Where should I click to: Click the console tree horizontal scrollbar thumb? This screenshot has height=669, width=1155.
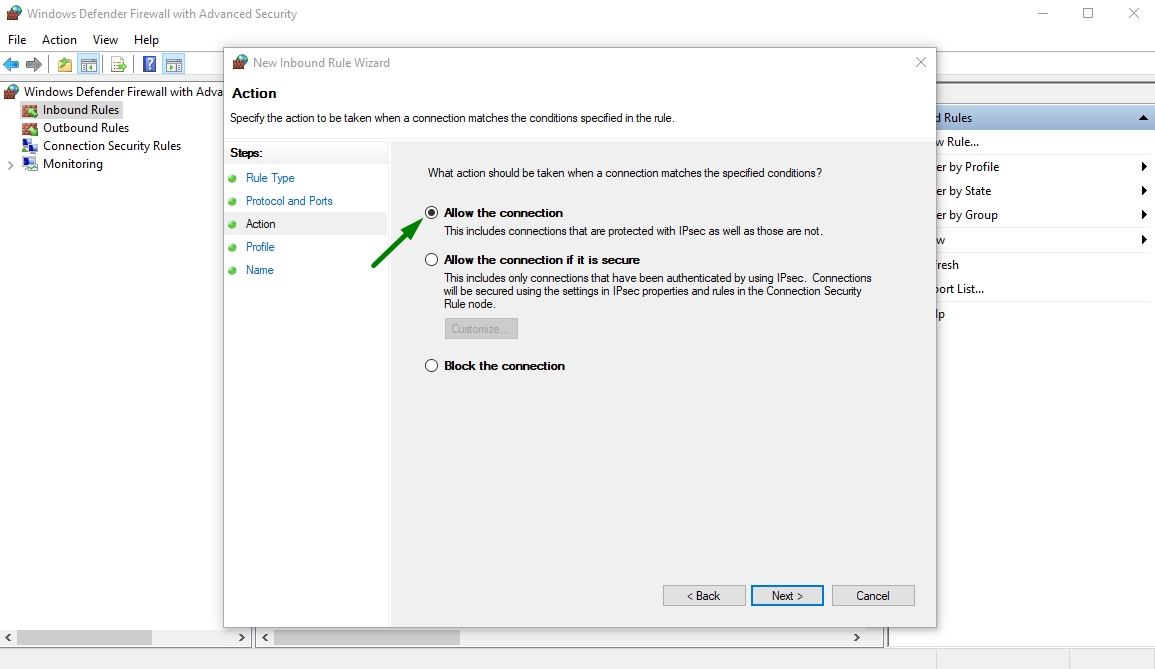[85, 637]
